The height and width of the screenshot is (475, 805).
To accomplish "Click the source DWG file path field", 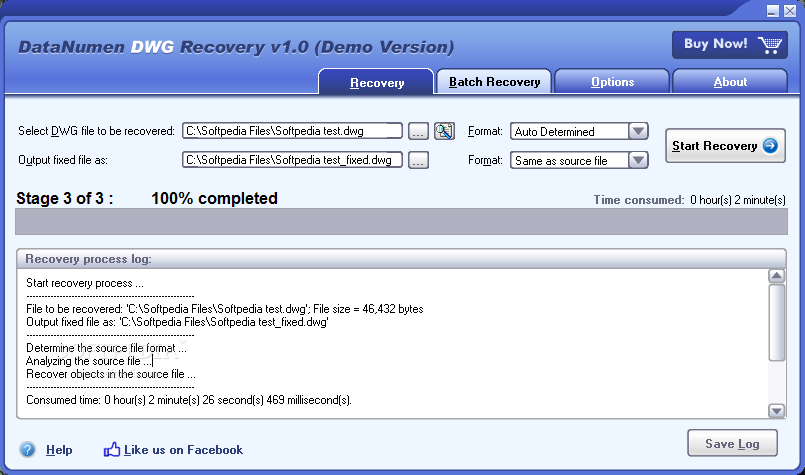I will (292, 131).
